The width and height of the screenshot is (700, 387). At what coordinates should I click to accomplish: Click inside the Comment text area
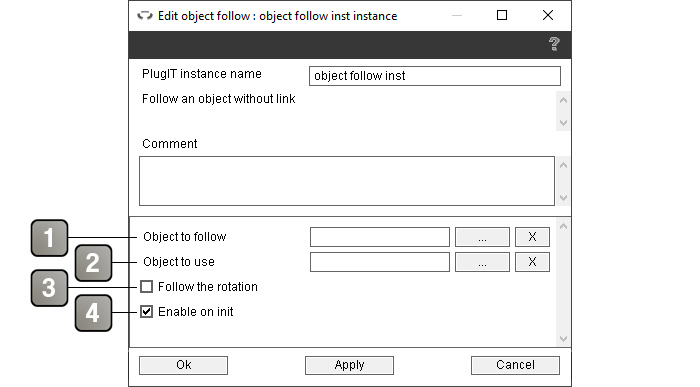[x=347, y=181]
